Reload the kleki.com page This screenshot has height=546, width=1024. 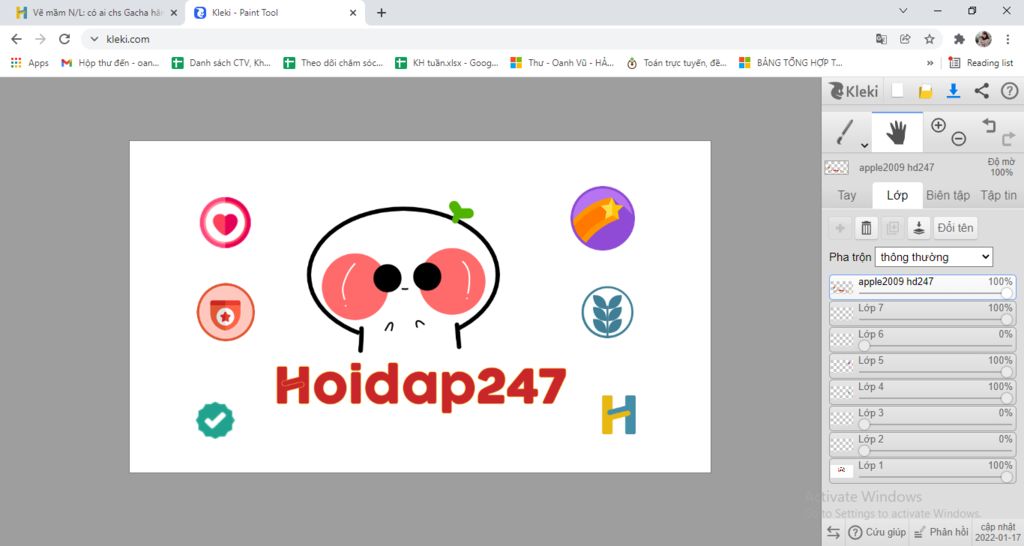click(64, 39)
